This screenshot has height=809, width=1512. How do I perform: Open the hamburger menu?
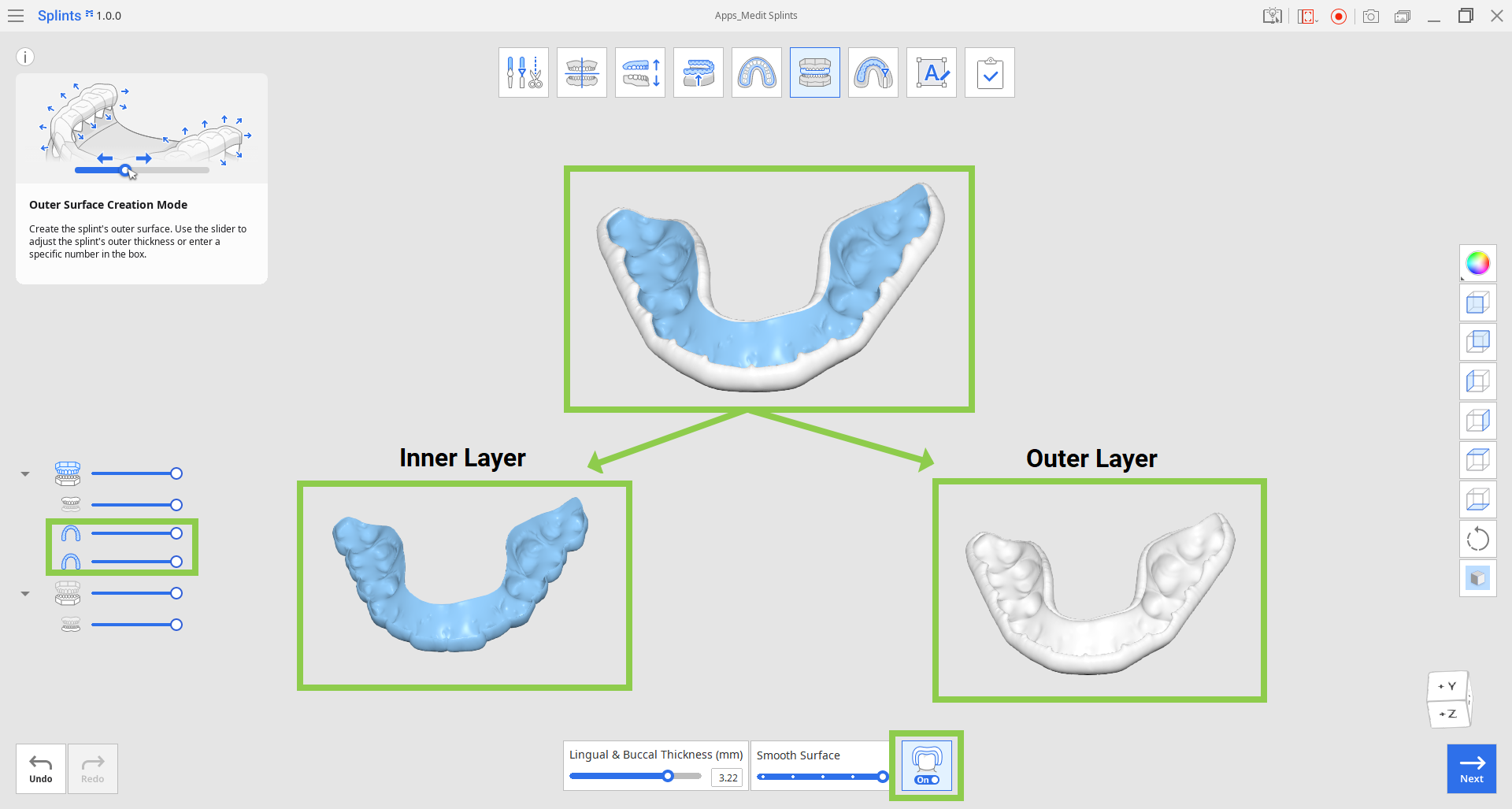(16, 16)
